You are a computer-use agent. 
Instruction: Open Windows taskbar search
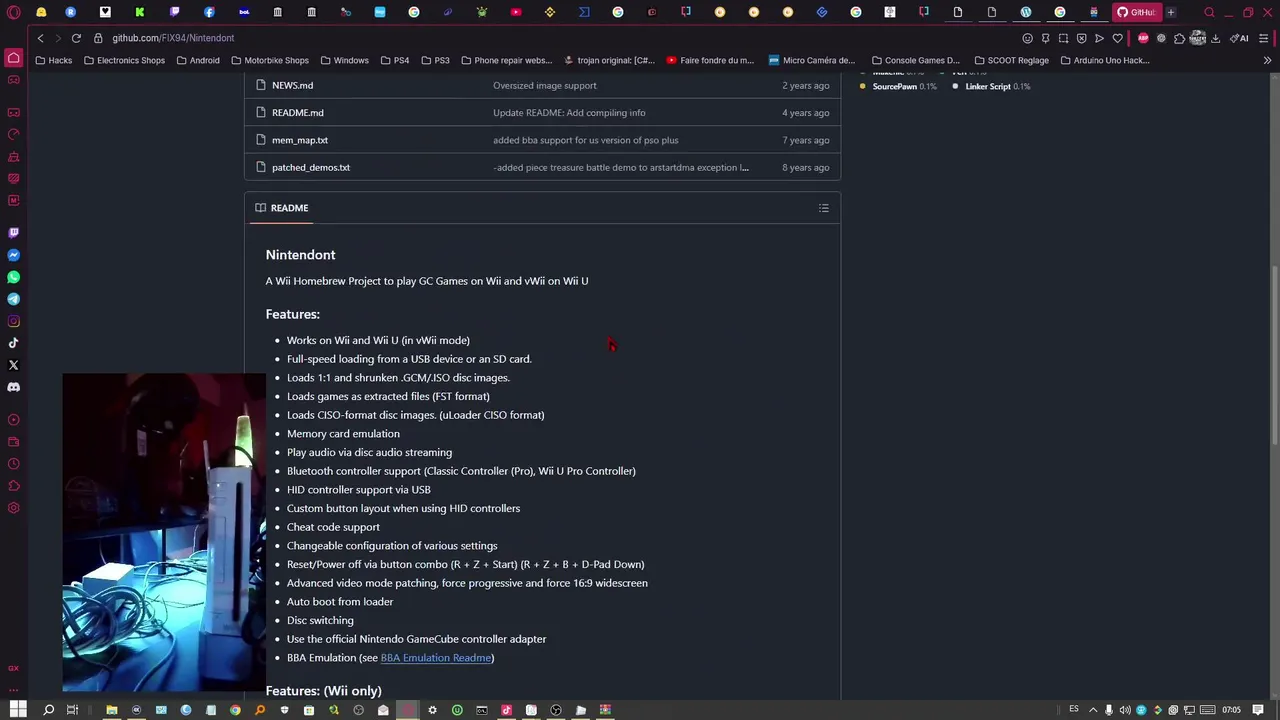pyautogui.click(x=48, y=710)
